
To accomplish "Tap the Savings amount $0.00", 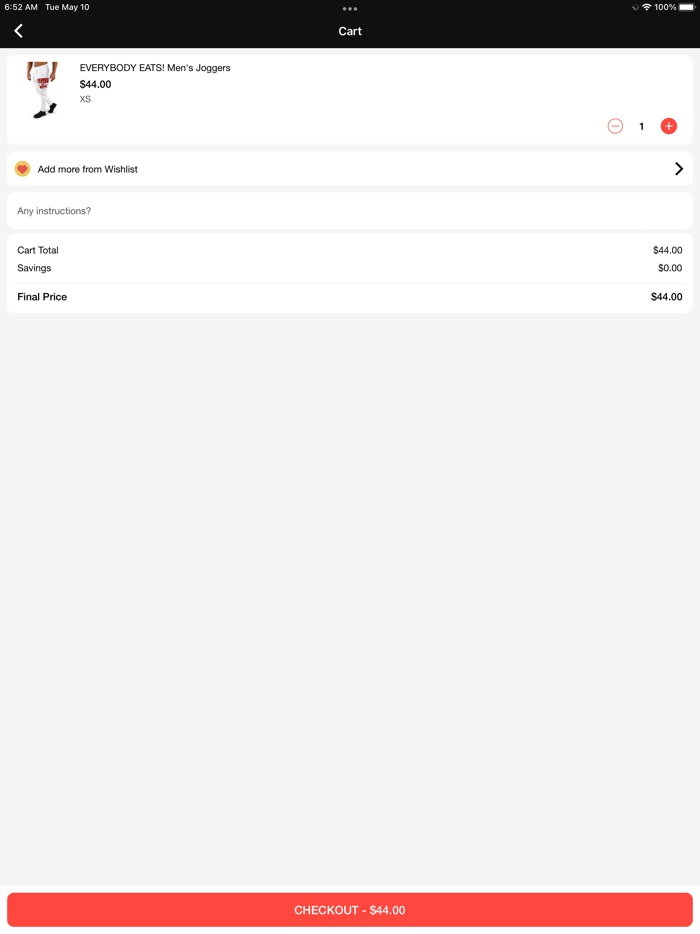I will 669,268.
